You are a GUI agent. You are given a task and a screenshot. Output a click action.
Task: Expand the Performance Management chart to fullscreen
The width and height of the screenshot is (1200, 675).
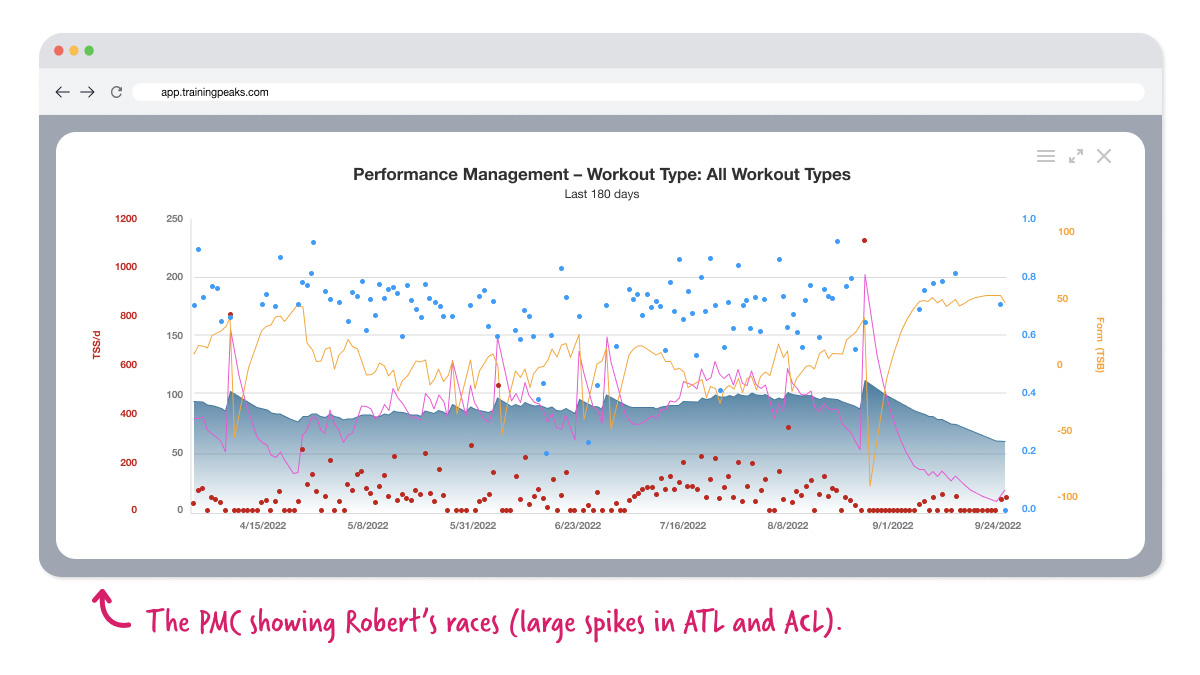point(1075,156)
